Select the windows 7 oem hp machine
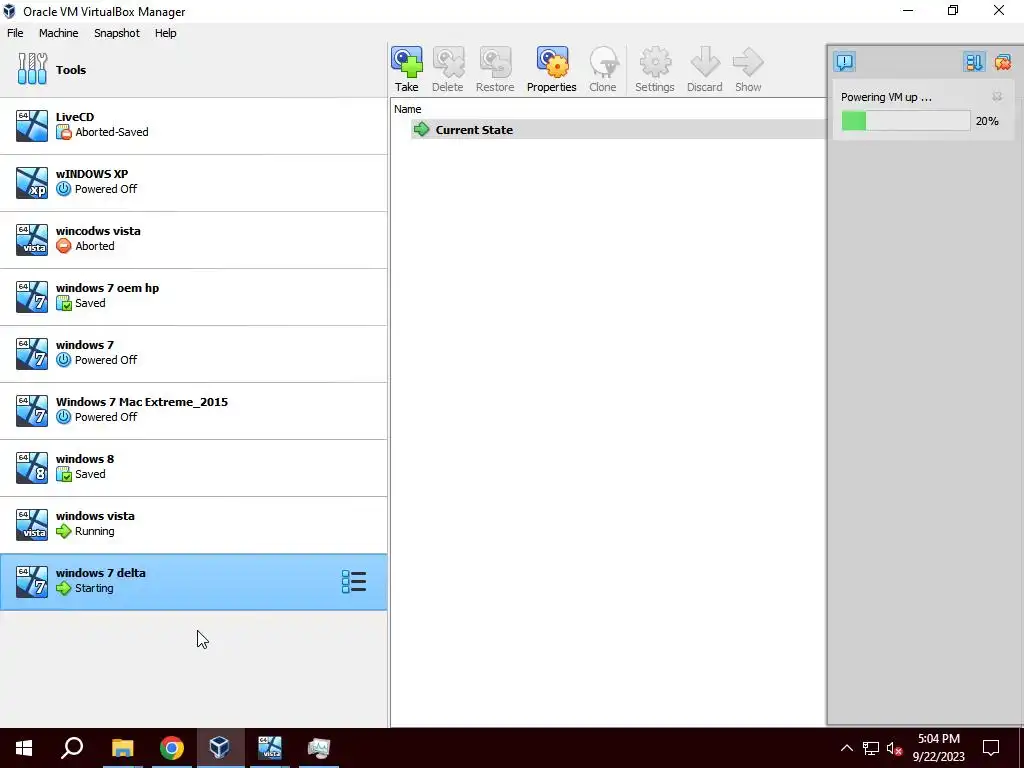The image size is (1024, 768). pos(193,296)
